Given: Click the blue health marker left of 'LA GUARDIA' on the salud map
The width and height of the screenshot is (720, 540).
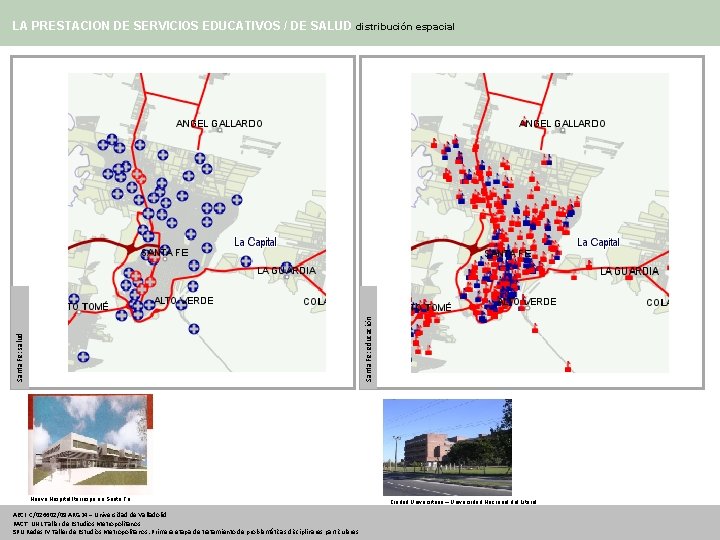Looking at the screenshot, I should [246, 262].
